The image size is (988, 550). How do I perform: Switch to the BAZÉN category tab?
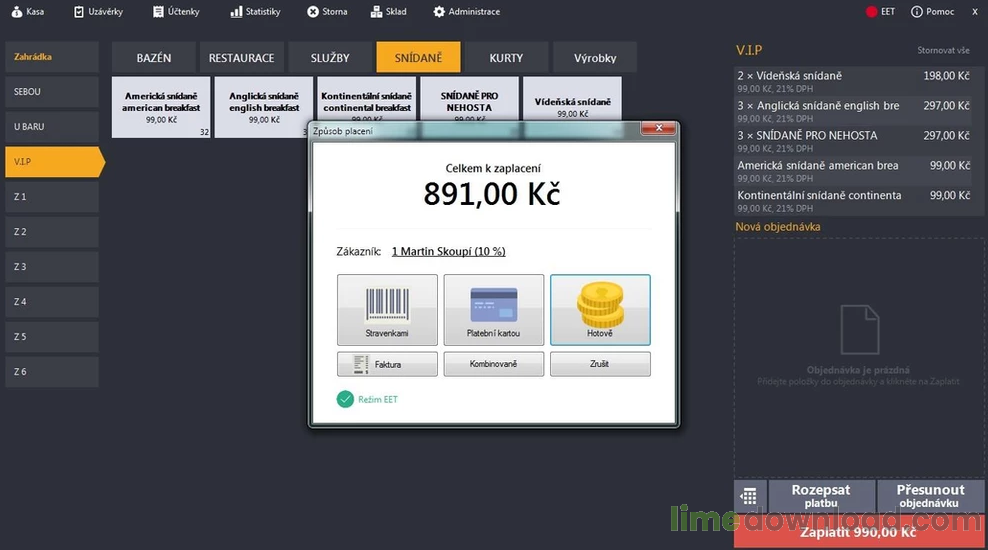click(154, 57)
